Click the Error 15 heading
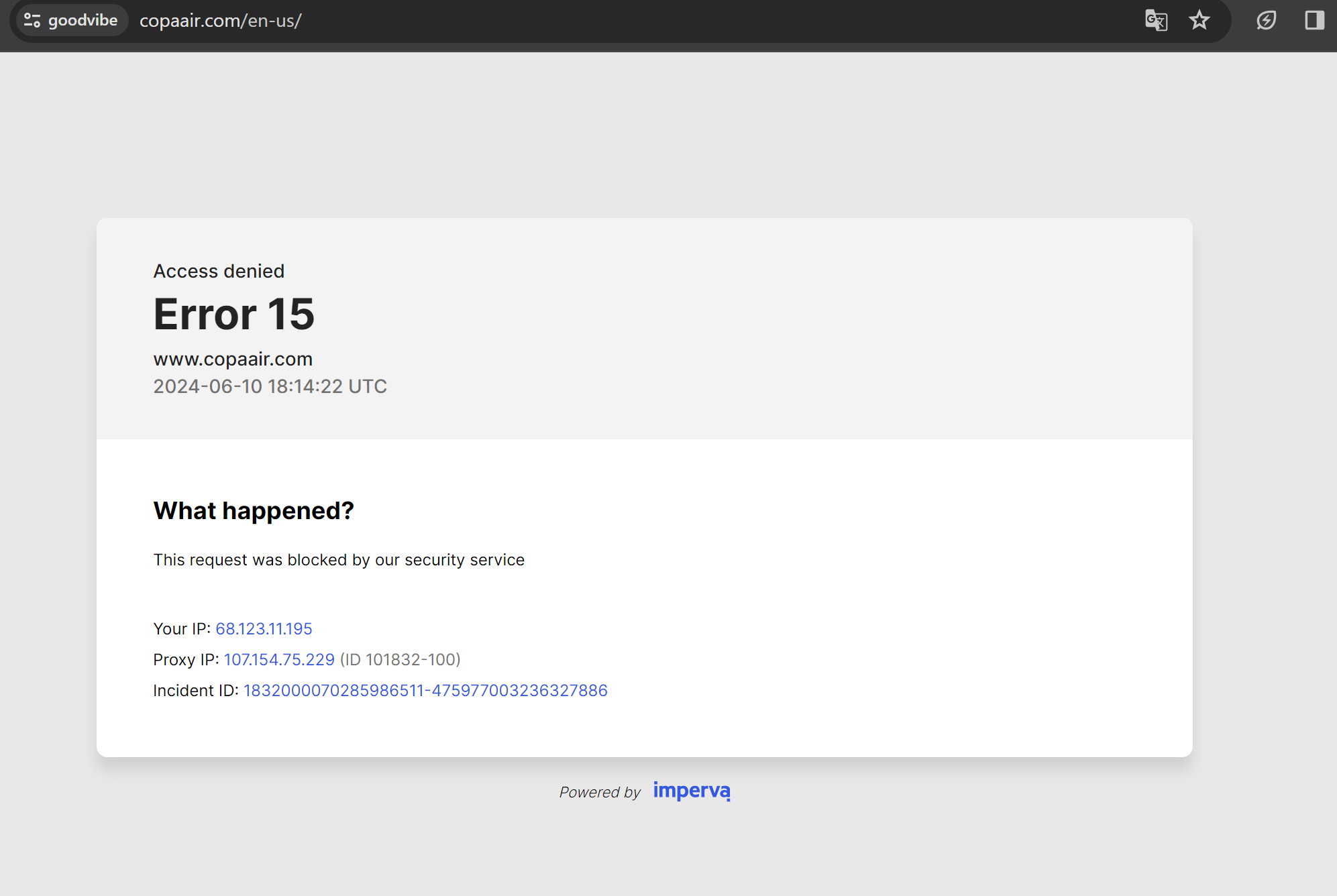Screen dimensions: 1337x896 (233, 314)
